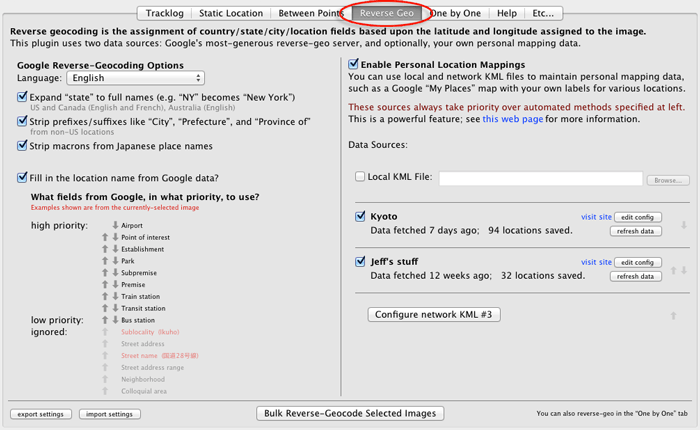Click import settings button
Image resolution: width=700 pixels, height=430 pixels.
point(109,414)
